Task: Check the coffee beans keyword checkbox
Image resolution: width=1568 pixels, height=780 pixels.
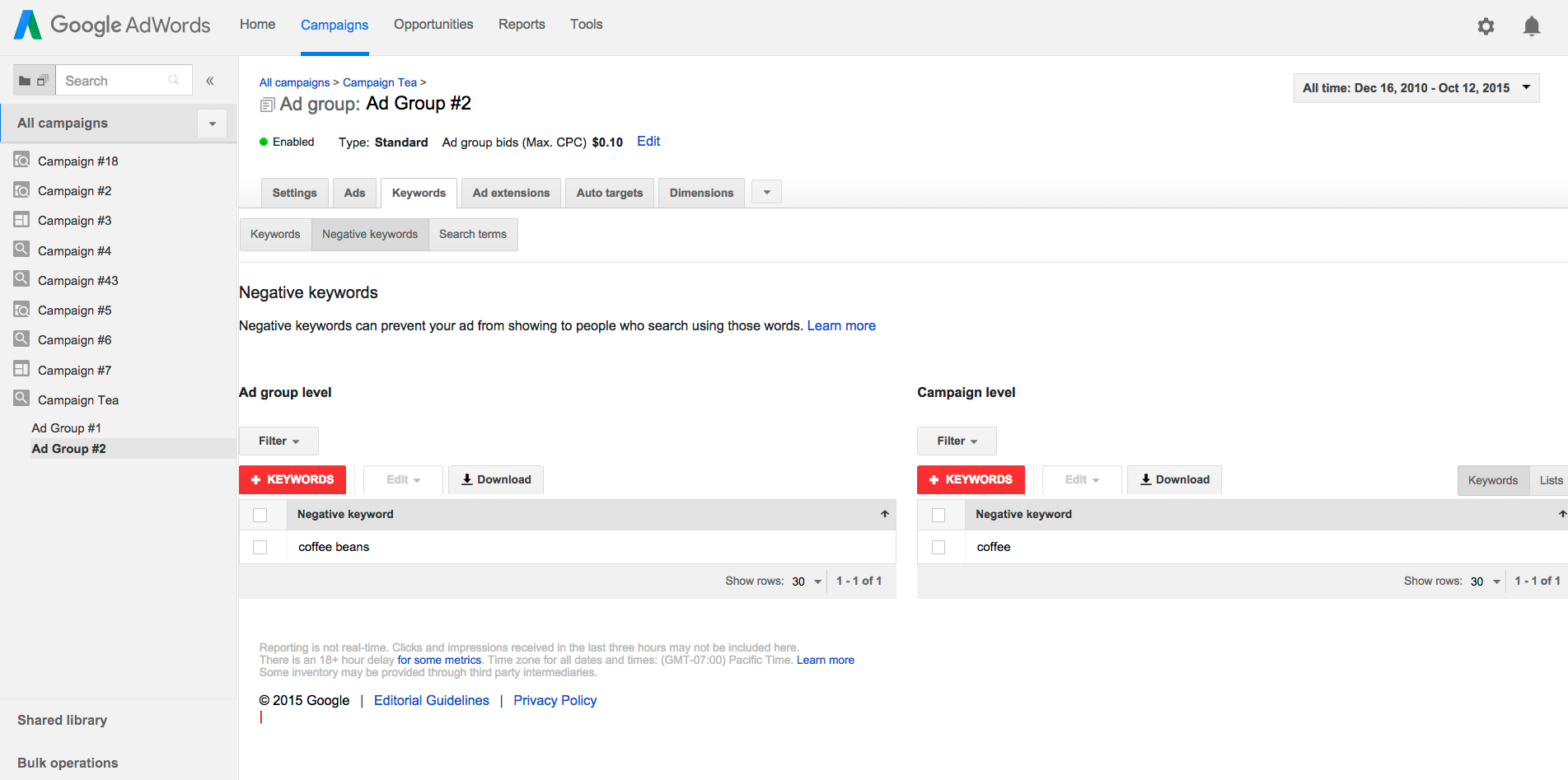Action: (260, 547)
